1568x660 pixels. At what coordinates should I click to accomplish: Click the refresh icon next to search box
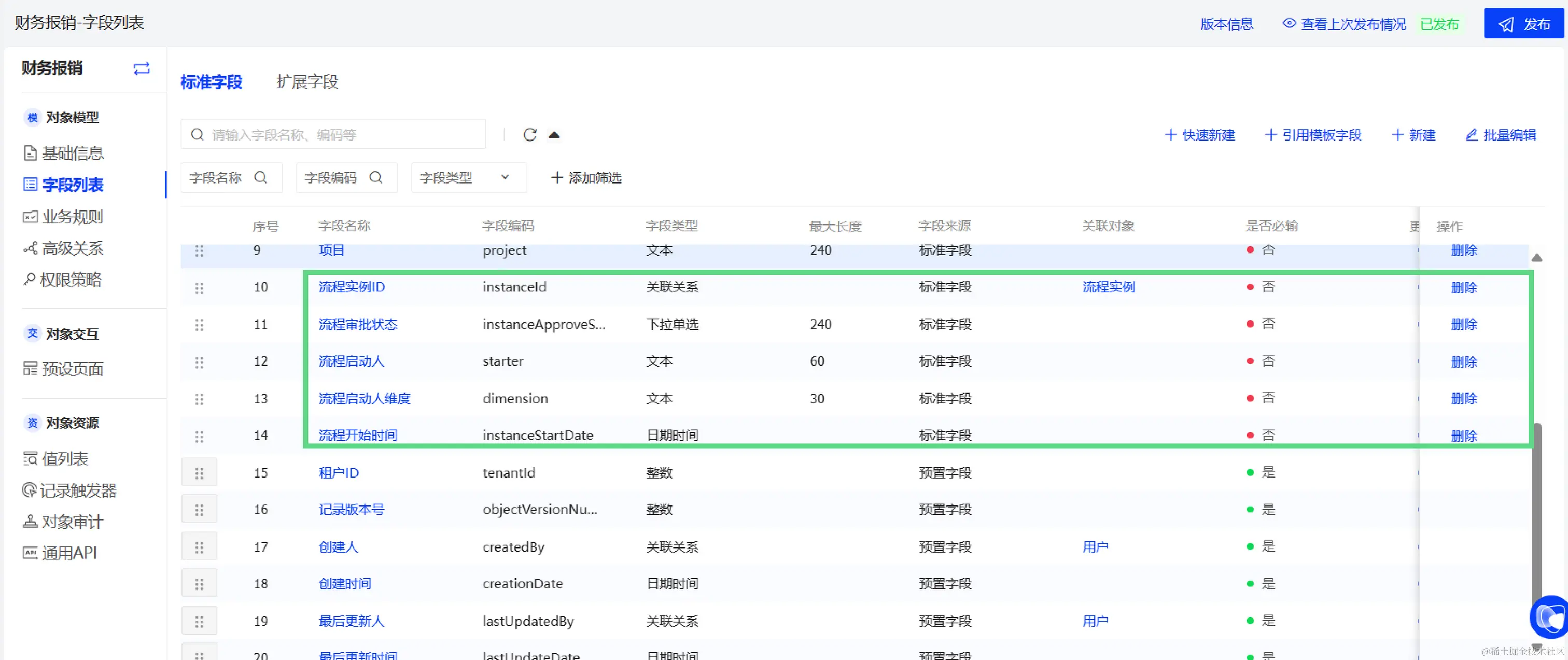click(529, 135)
